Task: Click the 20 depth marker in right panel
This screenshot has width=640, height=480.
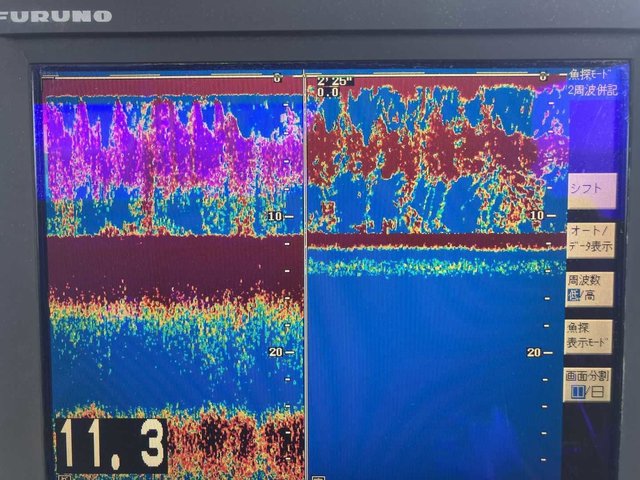Action: pos(533,352)
